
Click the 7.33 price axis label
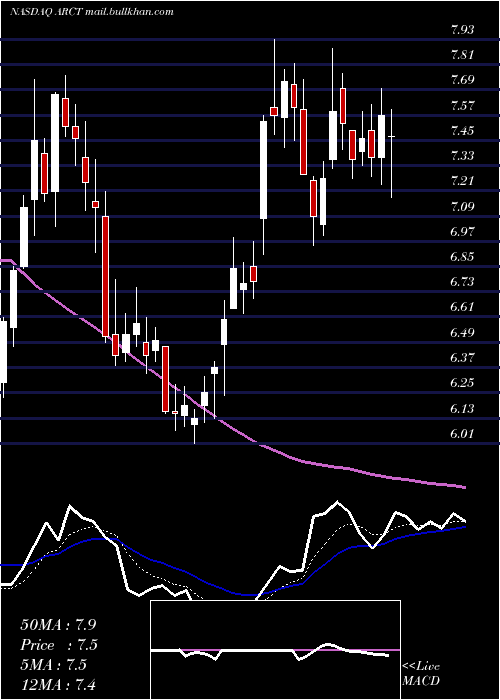462,156
